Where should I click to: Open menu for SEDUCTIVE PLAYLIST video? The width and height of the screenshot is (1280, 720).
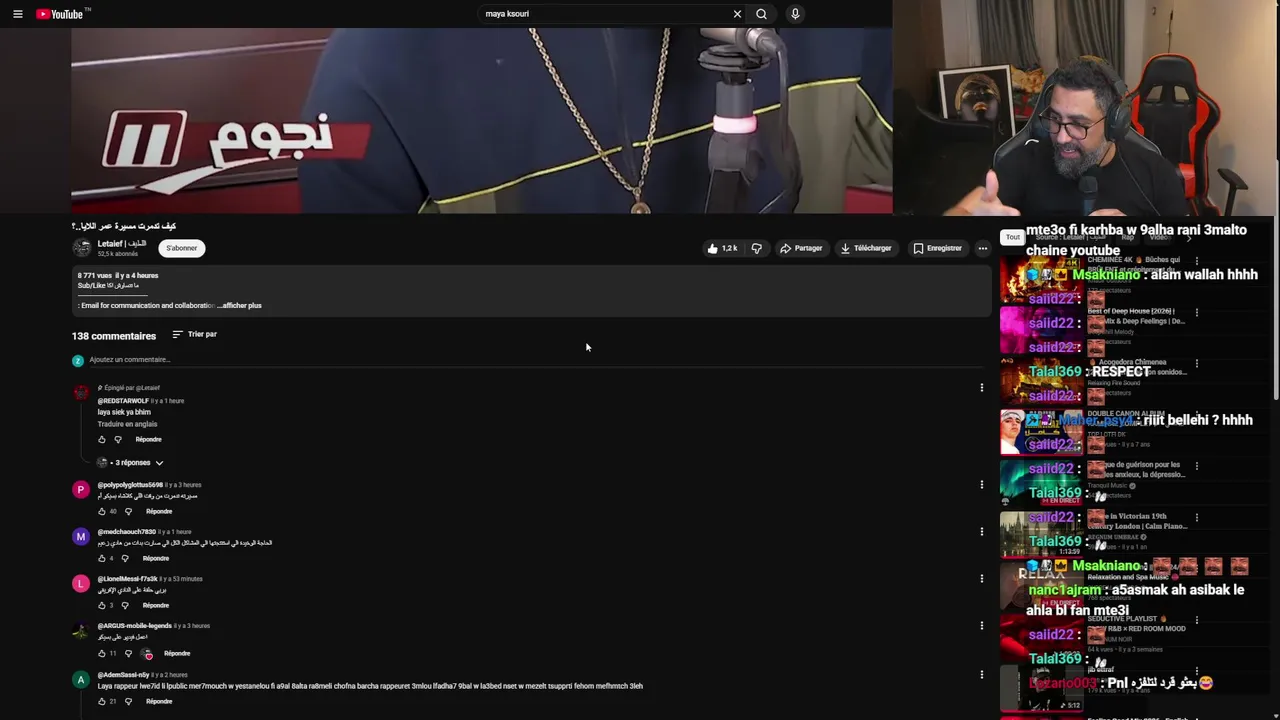(x=1196, y=620)
